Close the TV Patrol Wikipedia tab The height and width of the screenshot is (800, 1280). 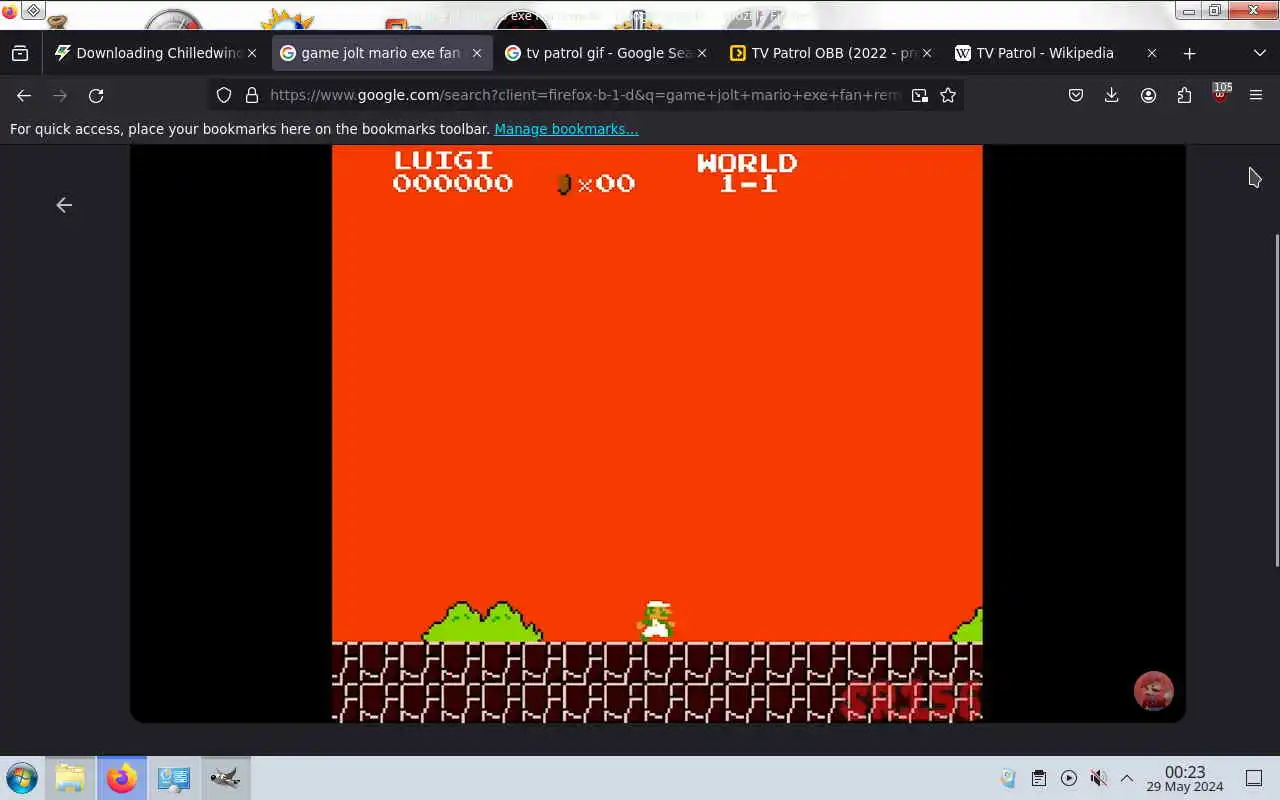(1152, 53)
